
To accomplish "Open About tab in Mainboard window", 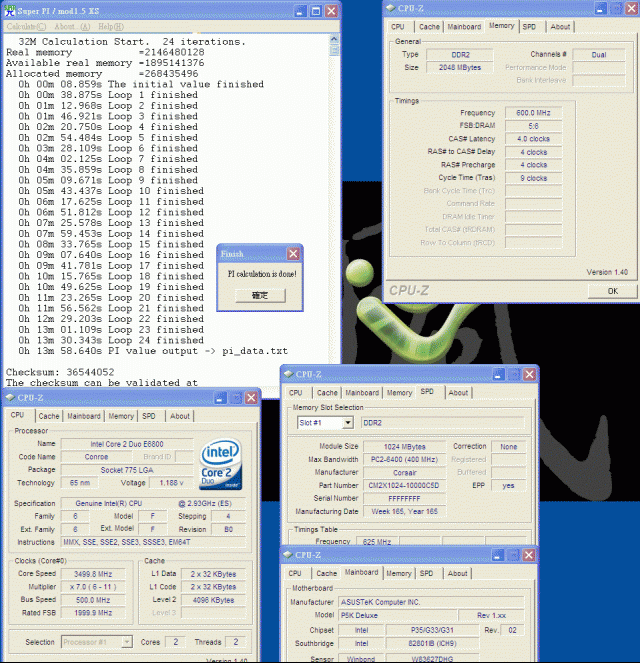I will click(x=457, y=573).
